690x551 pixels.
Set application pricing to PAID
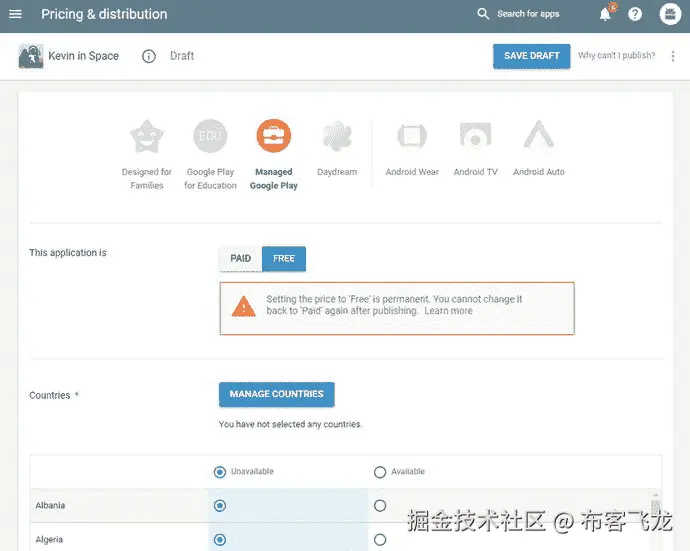click(240, 258)
